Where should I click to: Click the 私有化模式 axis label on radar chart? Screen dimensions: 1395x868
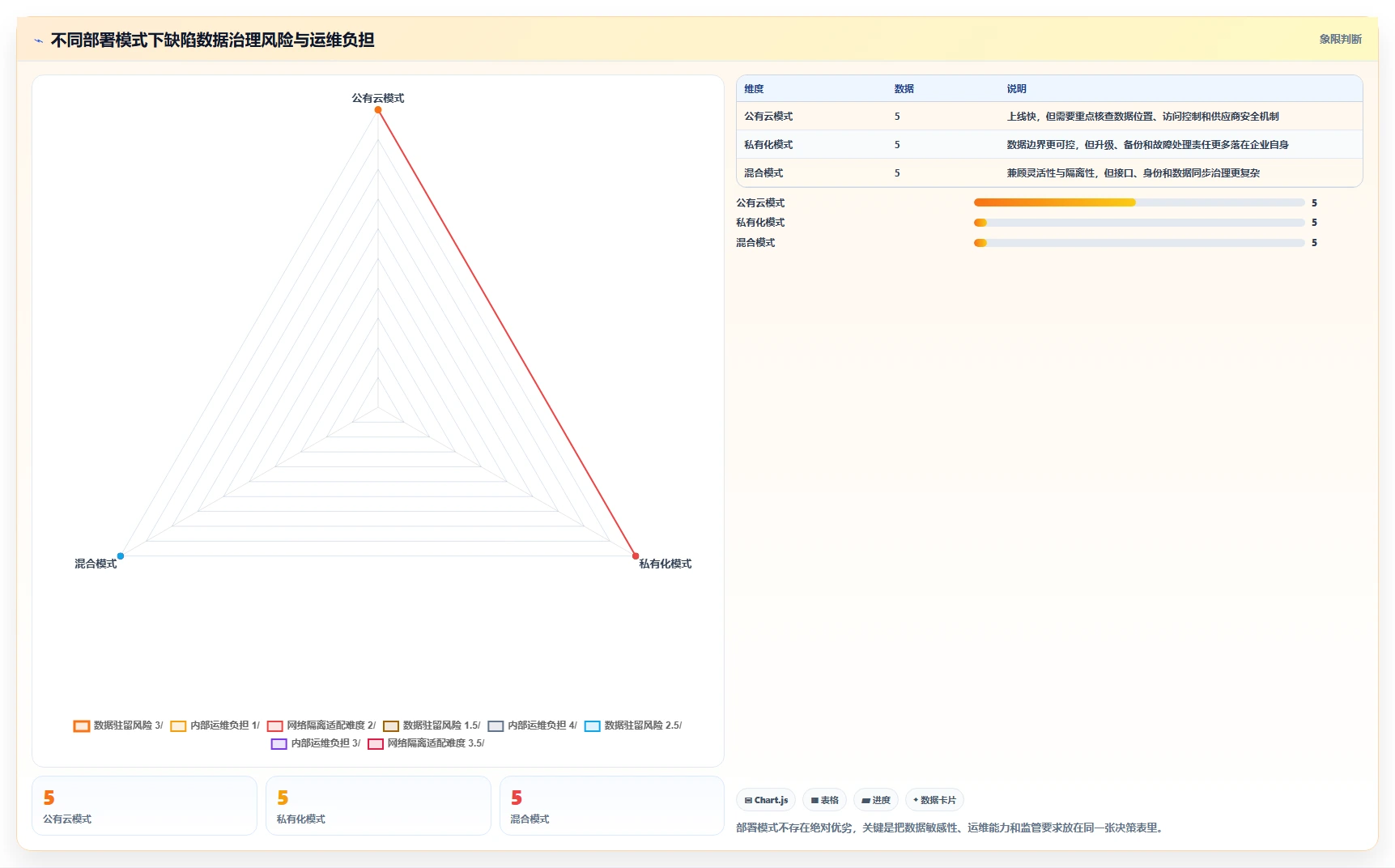[666, 564]
